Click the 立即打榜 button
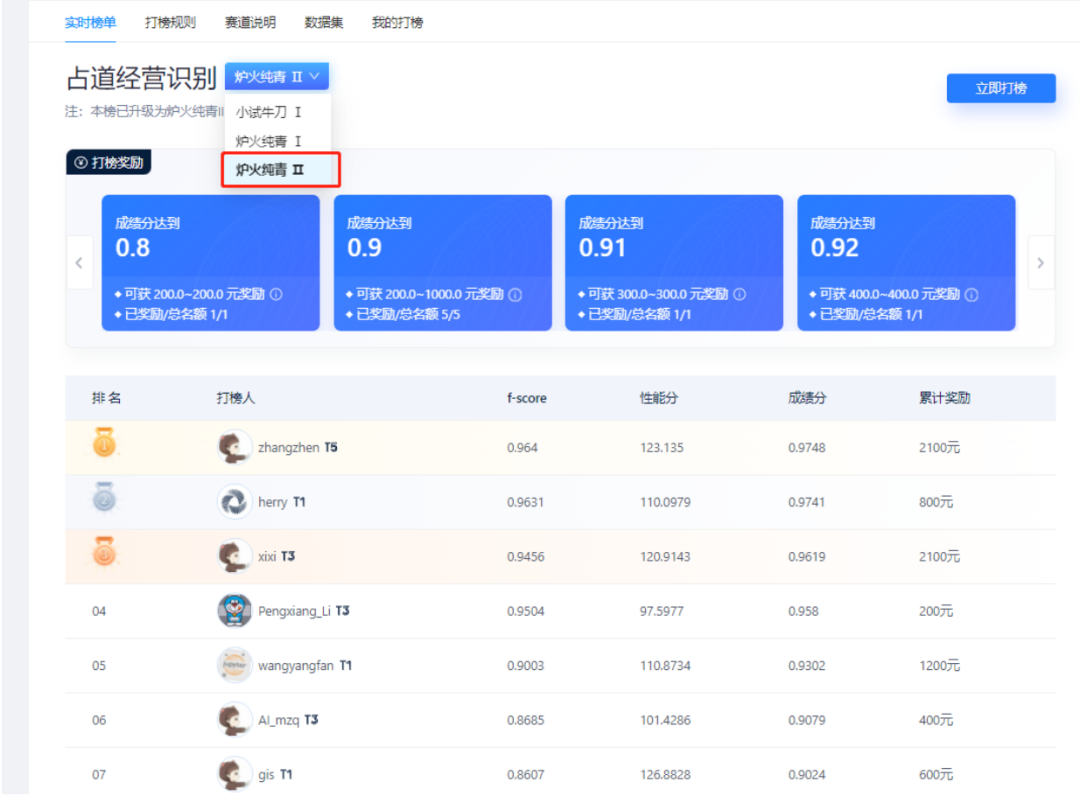The image size is (1080, 810). click(x=1000, y=88)
